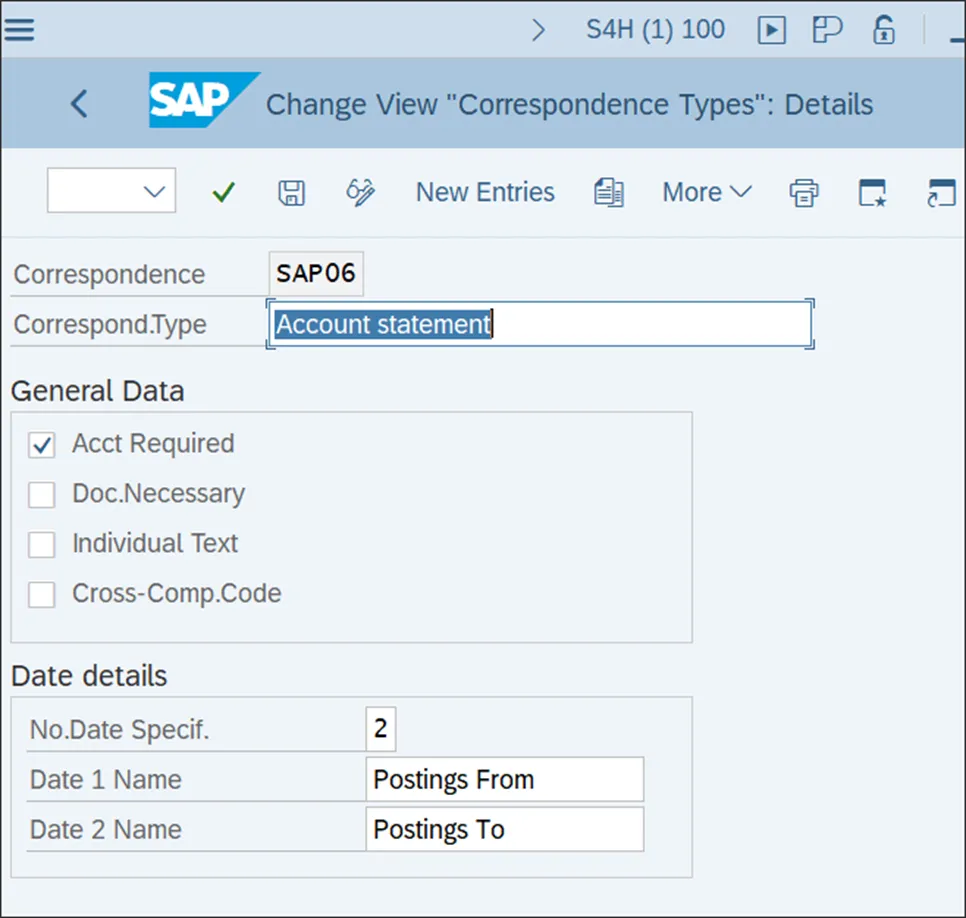Viewport: 966px width, 918px height.
Task: Check the Cross-Comp.Code option
Action: (x=42, y=595)
